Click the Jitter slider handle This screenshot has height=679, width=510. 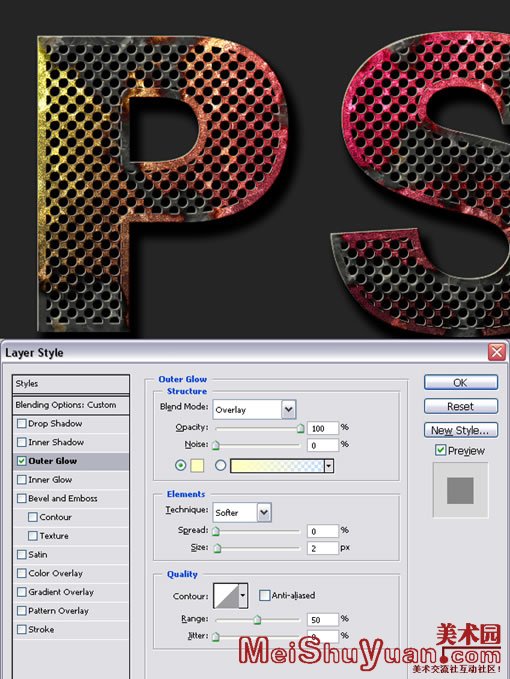(x=216, y=636)
